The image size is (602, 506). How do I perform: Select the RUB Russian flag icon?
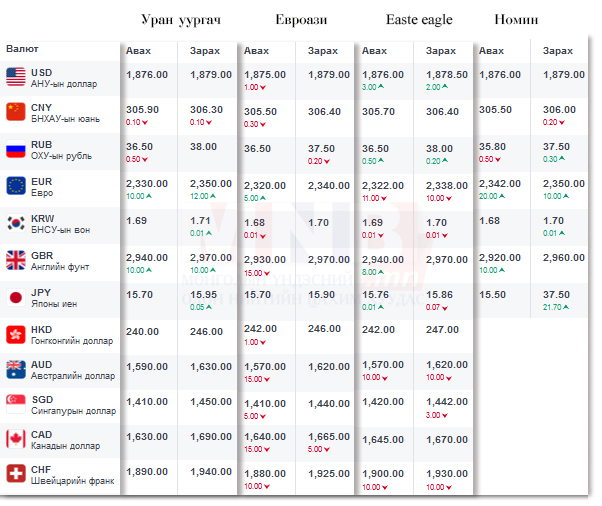15,150
